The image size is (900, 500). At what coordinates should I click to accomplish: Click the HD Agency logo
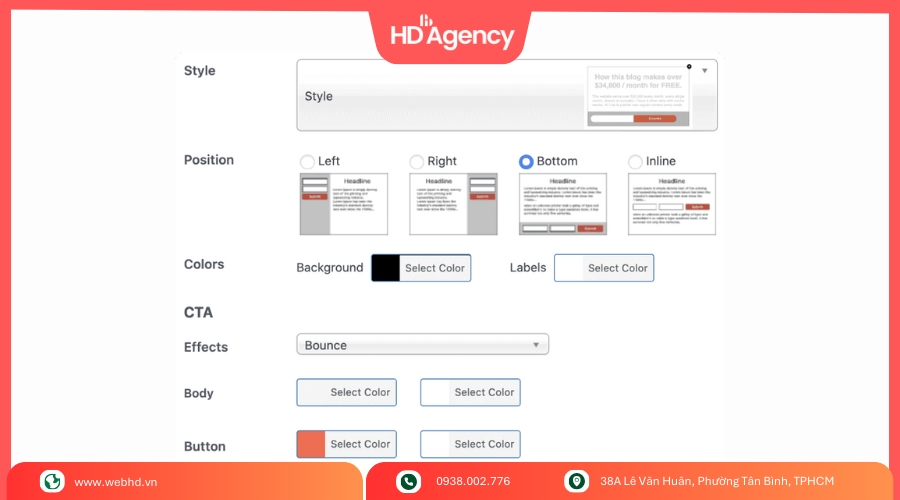pyautogui.click(x=451, y=34)
